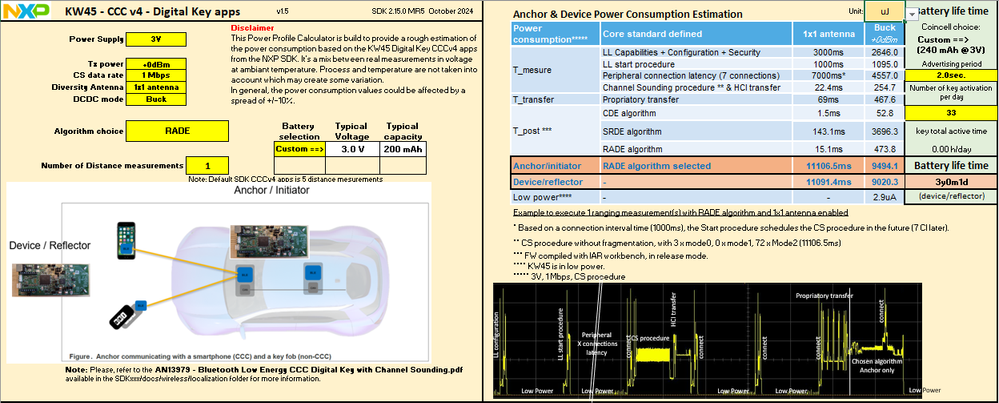Click the NXP logo
Viewport: 999px width, 403px height.
[25, 11]
